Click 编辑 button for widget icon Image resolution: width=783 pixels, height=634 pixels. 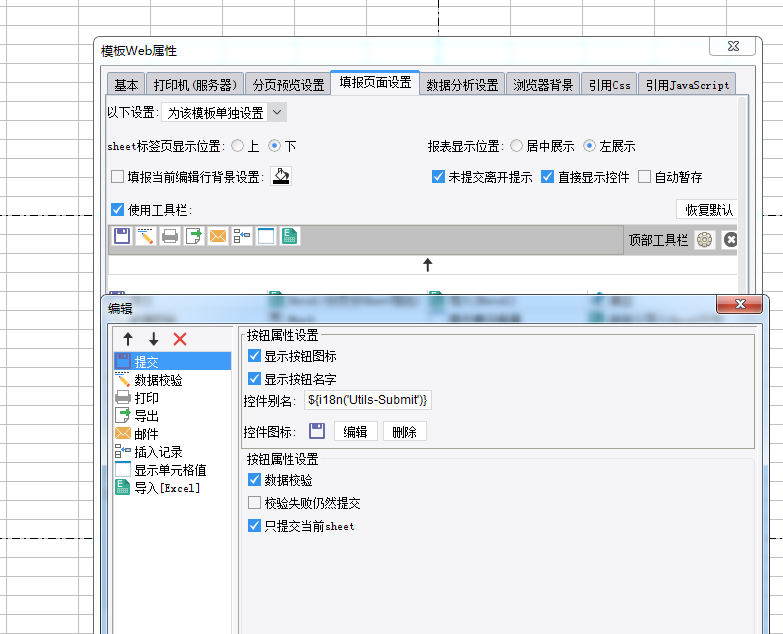(x=355, y=431)
